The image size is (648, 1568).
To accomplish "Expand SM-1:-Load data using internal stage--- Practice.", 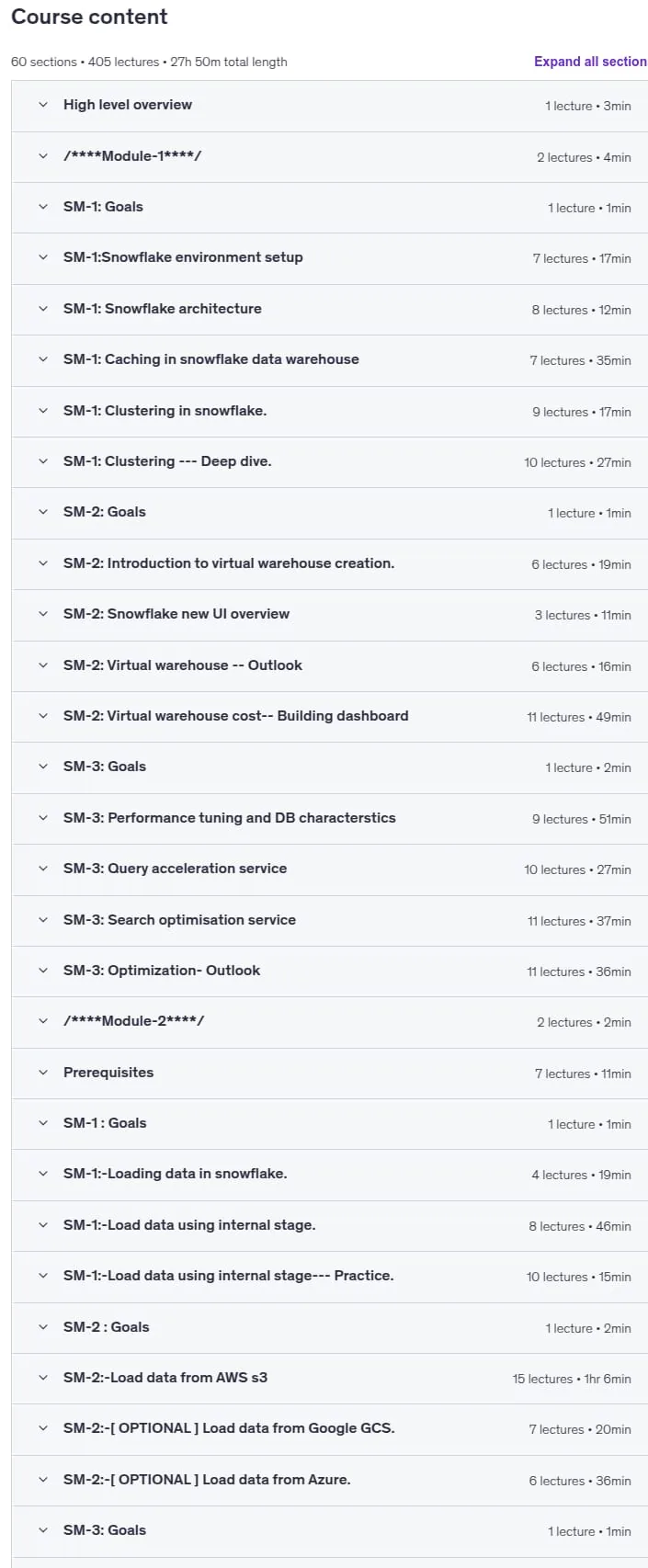I will coord(329,1277).
